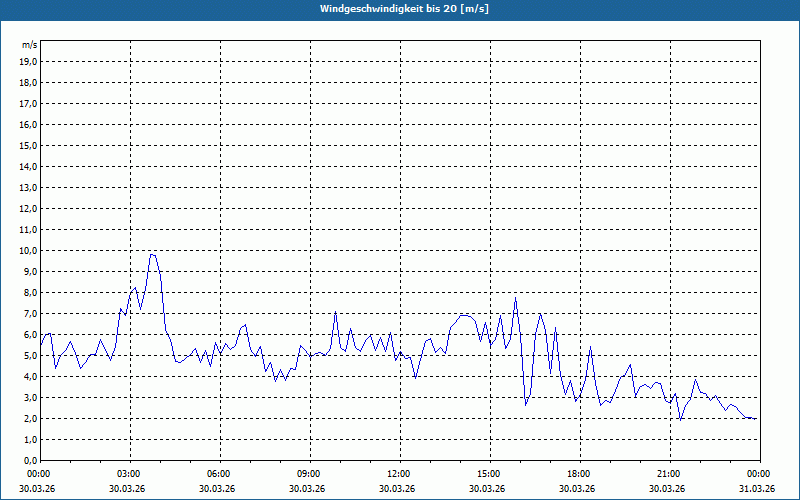The width and height of the screenshot is (800, 500).
Task: Click the 15,0 y-axis label
Action: point(29,145)
